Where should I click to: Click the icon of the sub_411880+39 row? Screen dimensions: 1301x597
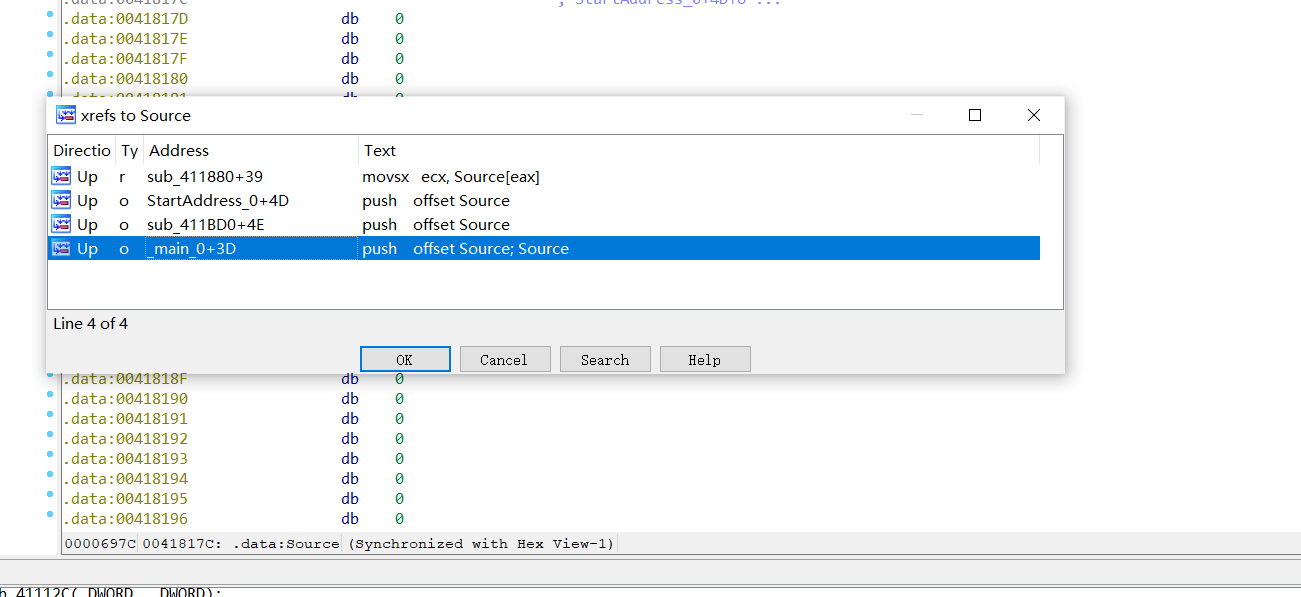click(62, 177)
